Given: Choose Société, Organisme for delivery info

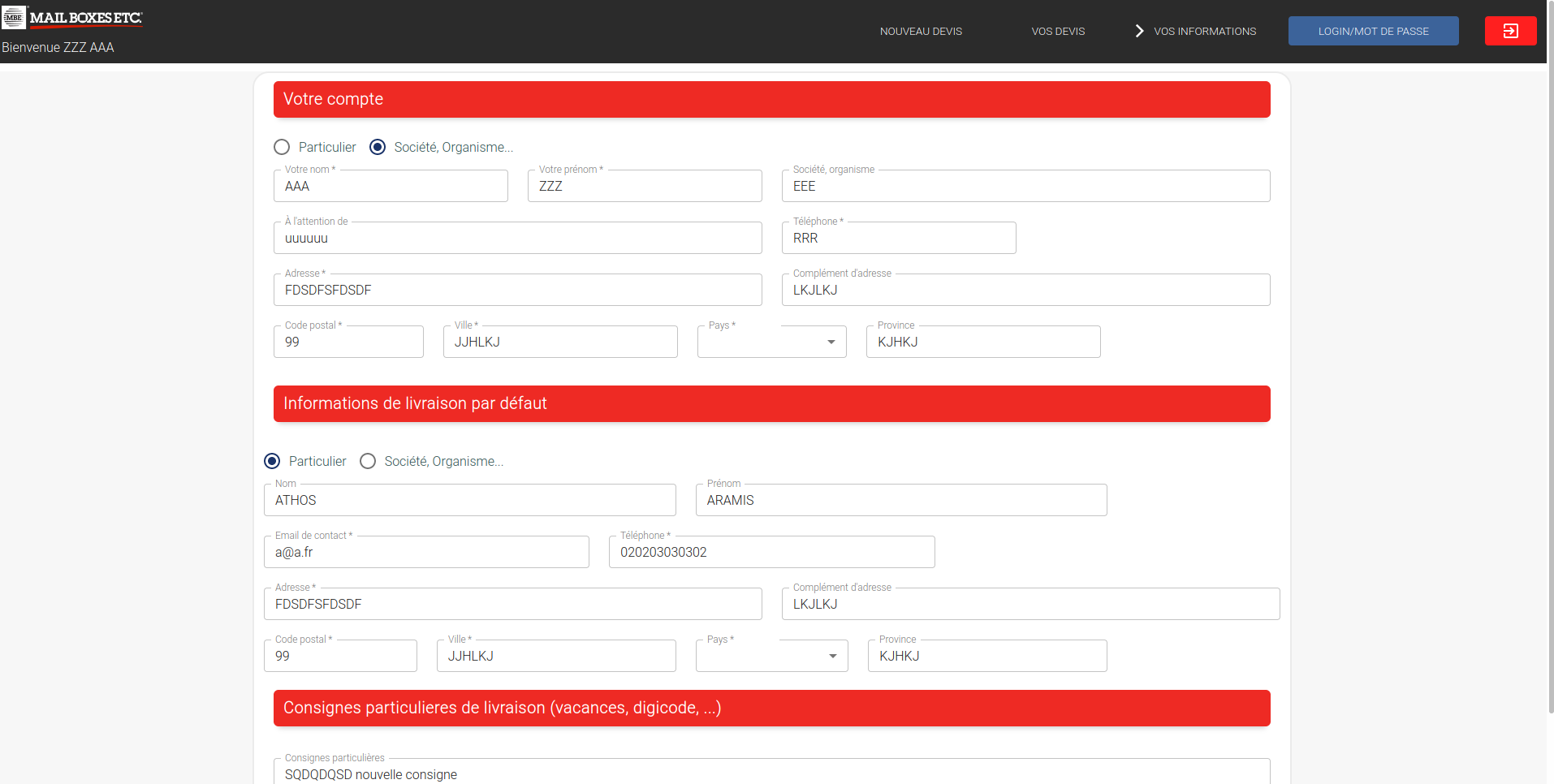Looking at the screenshot, I should click(x=368, y=461).
